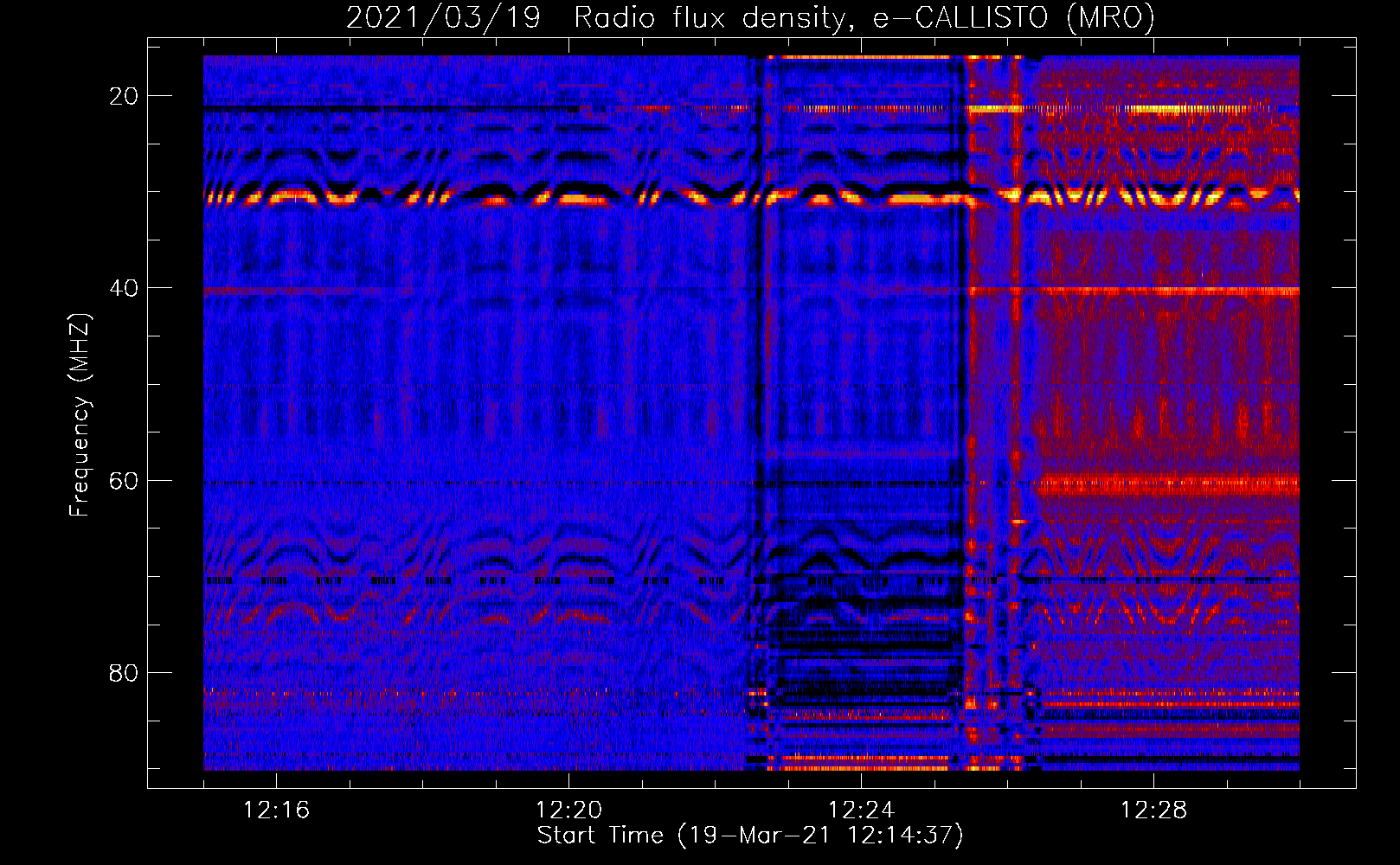Click the 60 MHz frequency tick label

124,480
